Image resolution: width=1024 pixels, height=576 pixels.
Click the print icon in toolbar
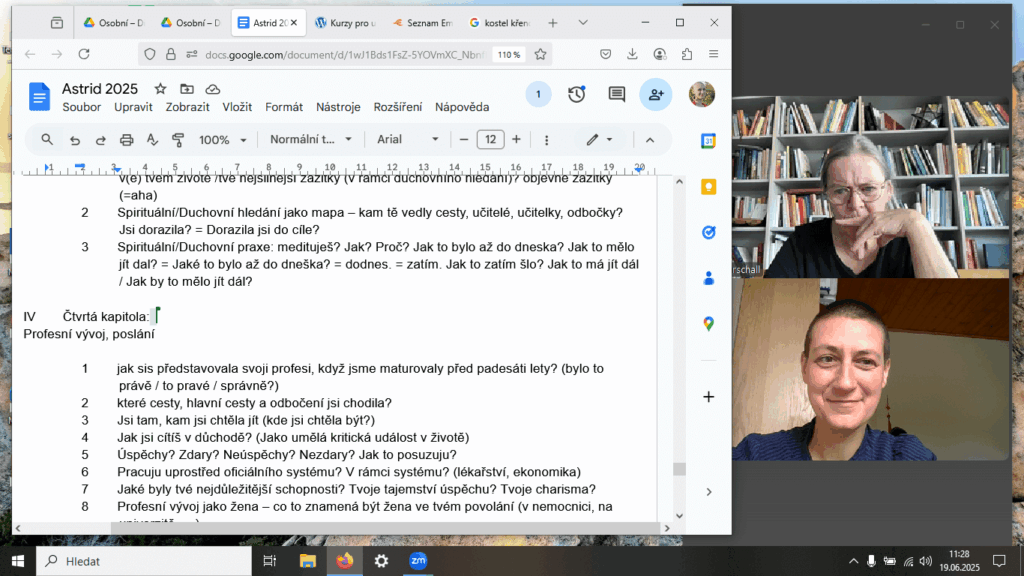(126, 140)
